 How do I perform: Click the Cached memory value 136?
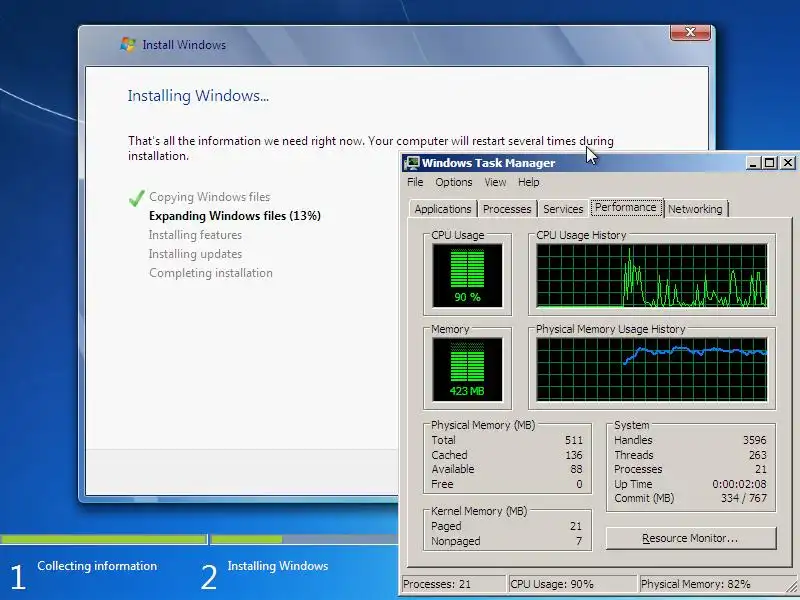[x=573, y=455]
